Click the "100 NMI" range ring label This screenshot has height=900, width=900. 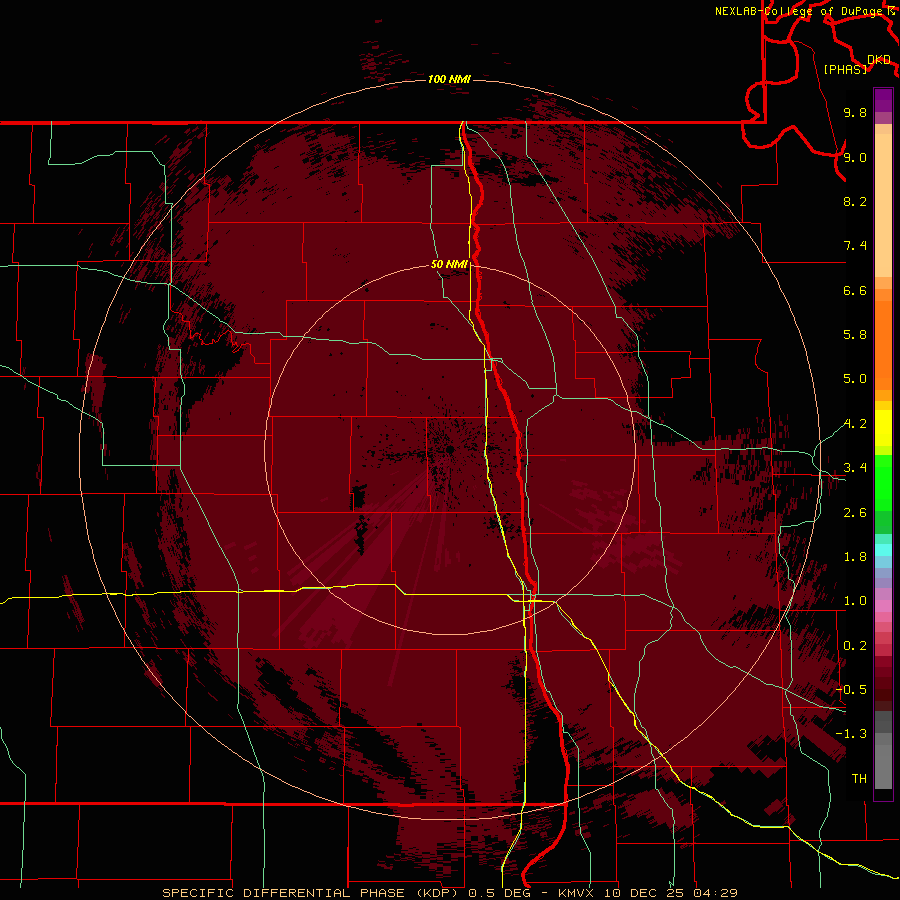(449, 79)
